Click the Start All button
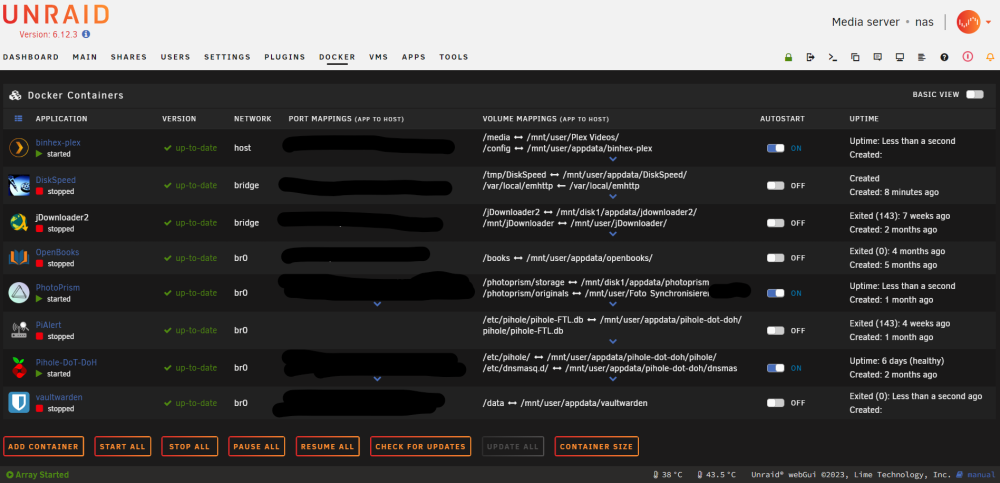This screenshot has height=483, width=1000. tap(122, 447)
